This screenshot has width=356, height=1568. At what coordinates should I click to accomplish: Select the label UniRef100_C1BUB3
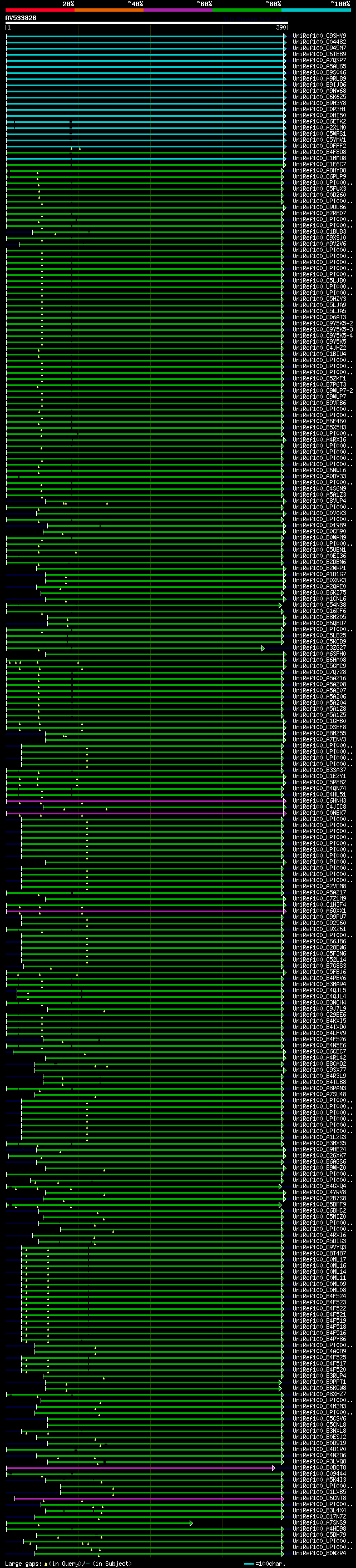(x=319, y=231)
